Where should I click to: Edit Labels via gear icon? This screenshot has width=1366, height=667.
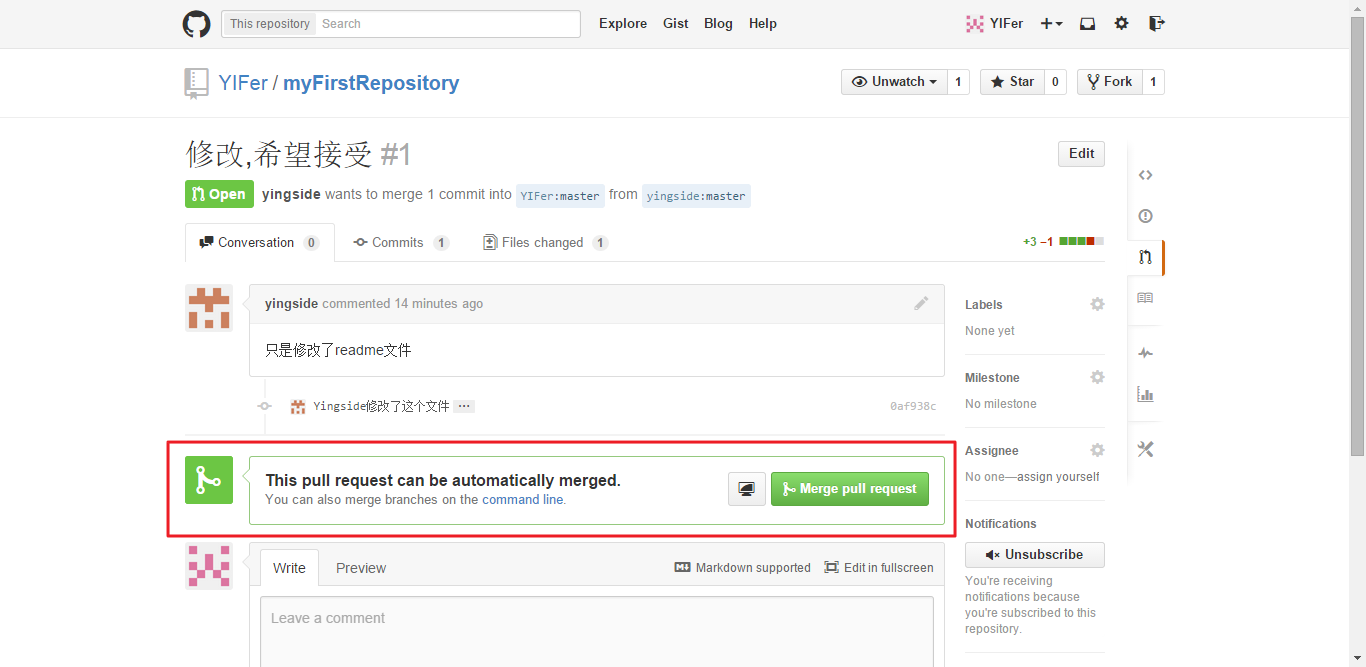1097,304
